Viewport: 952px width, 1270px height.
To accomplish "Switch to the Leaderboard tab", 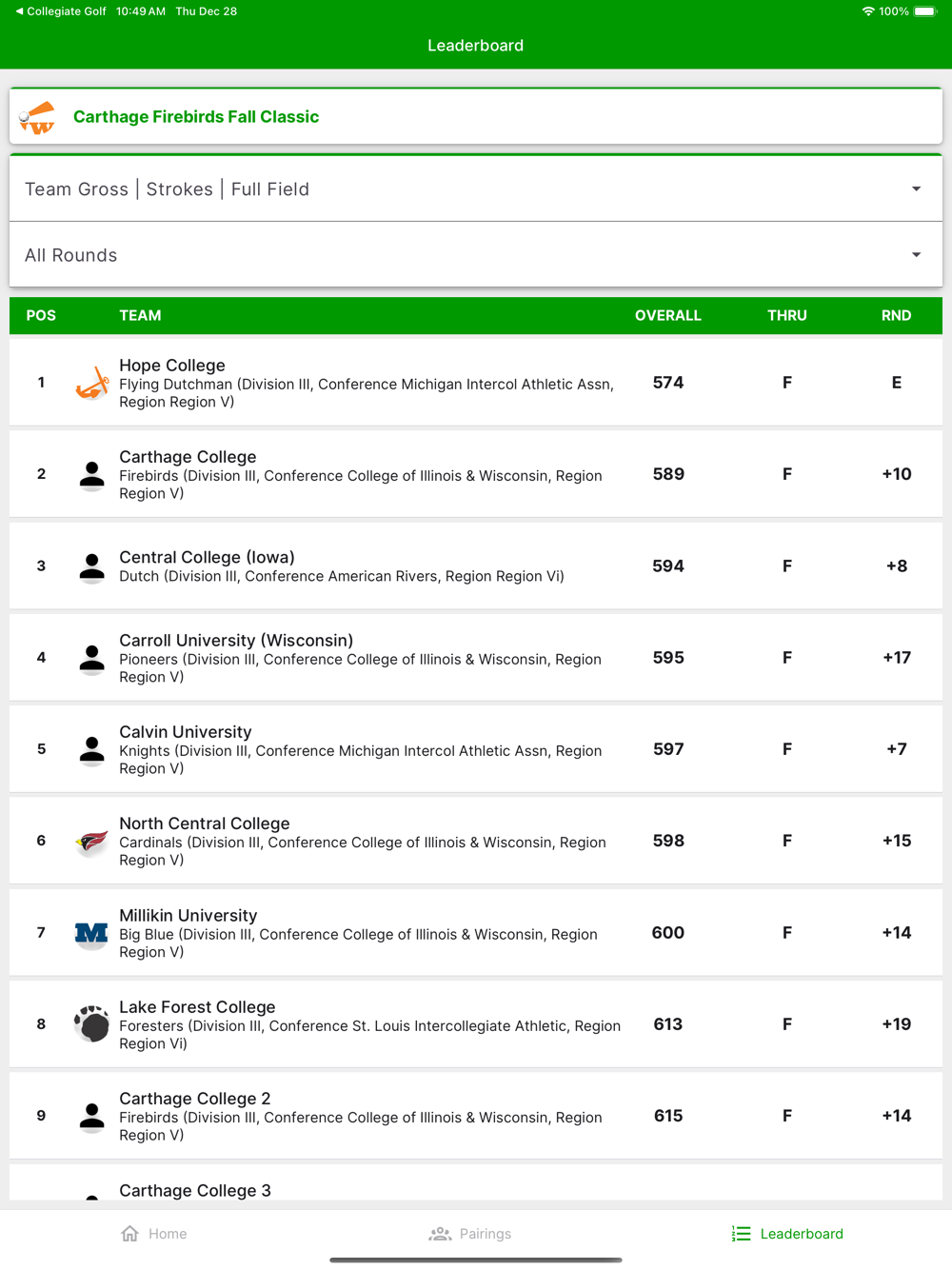I will pos(787,1234).
